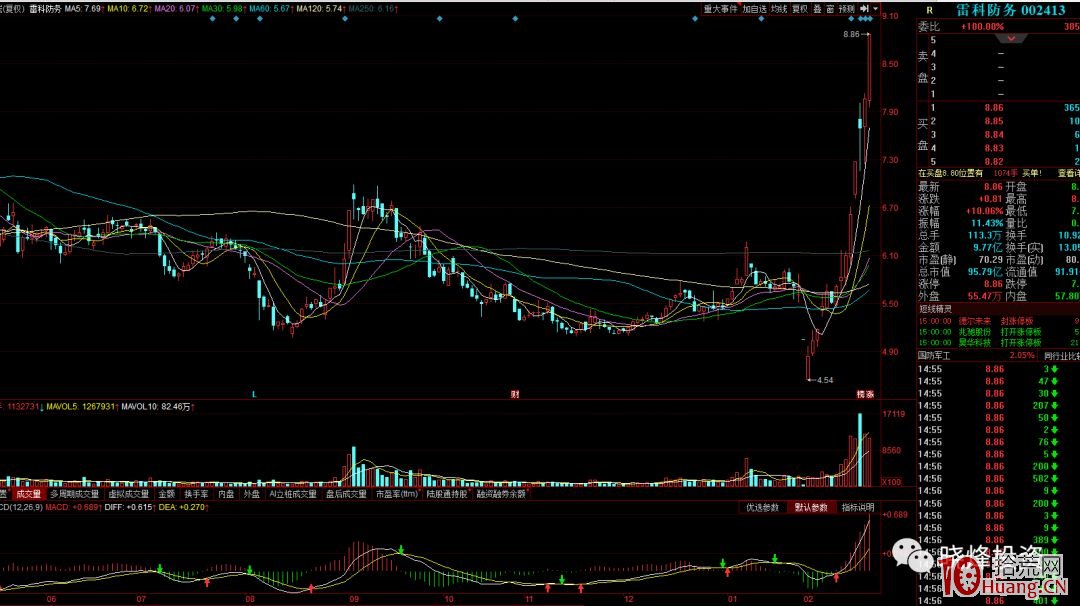
Task: Toggle the 预测 forecast button
Action: click(x=846, y=9)
